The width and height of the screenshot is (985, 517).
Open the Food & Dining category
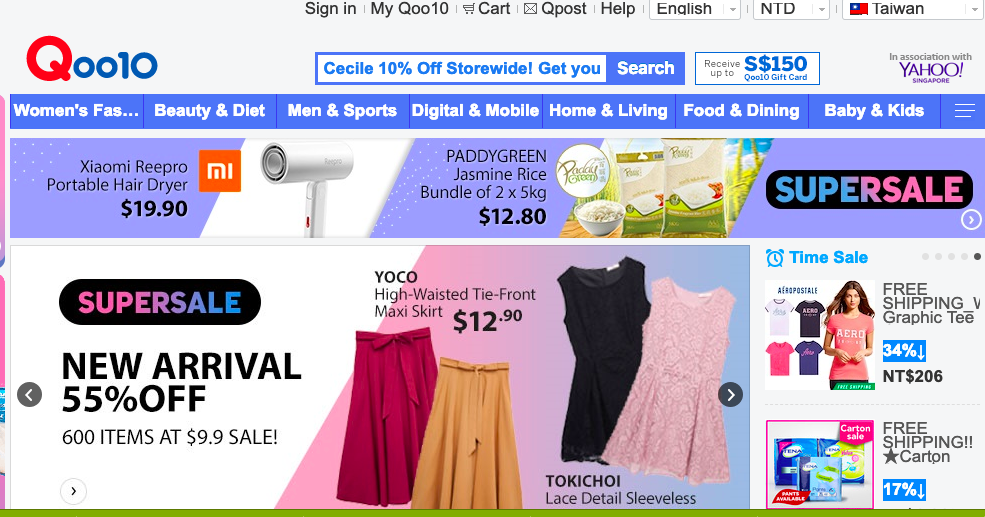[741, 111]
